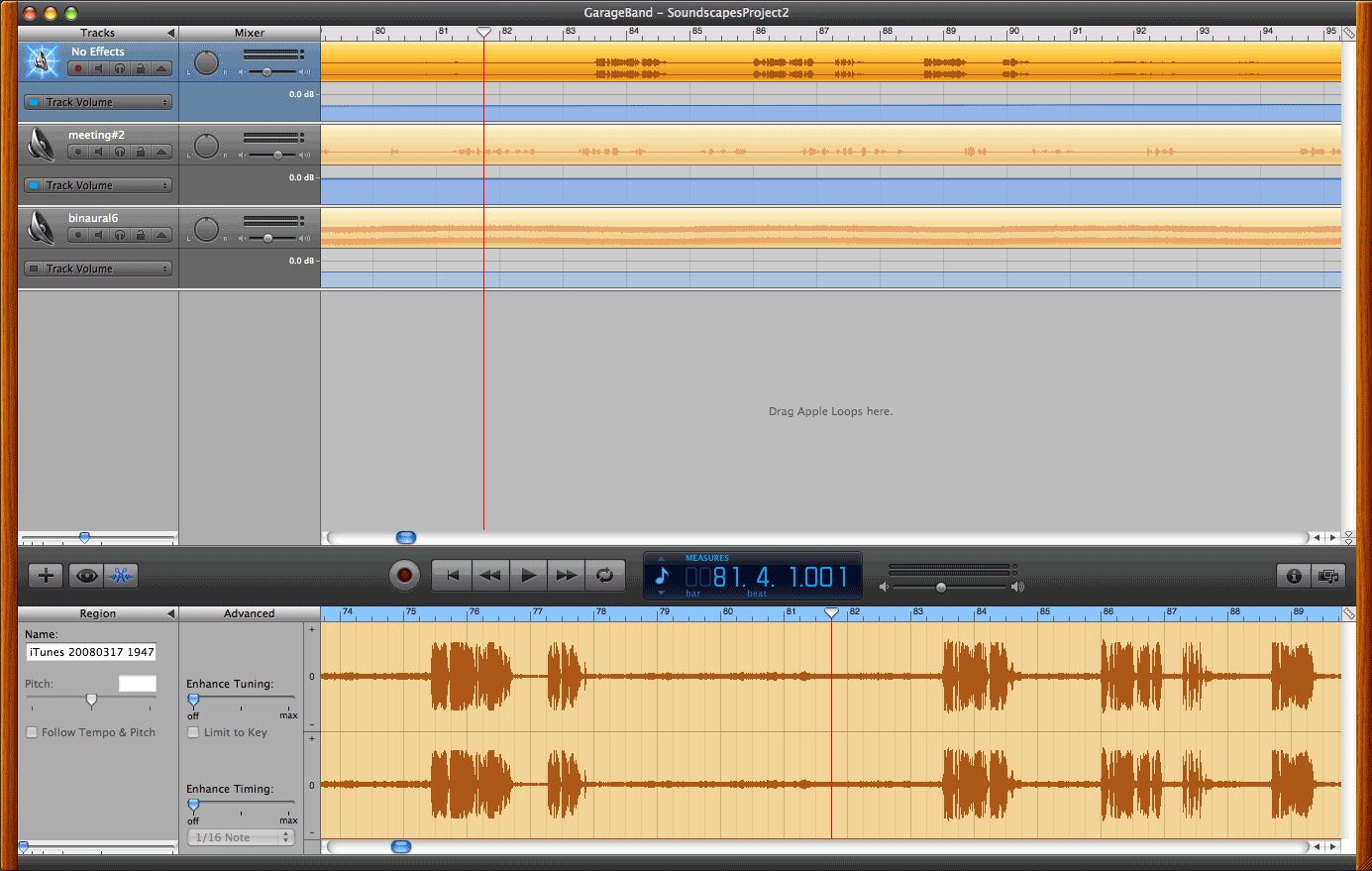Toggle the Loop Browser eye button

point(87,576)
